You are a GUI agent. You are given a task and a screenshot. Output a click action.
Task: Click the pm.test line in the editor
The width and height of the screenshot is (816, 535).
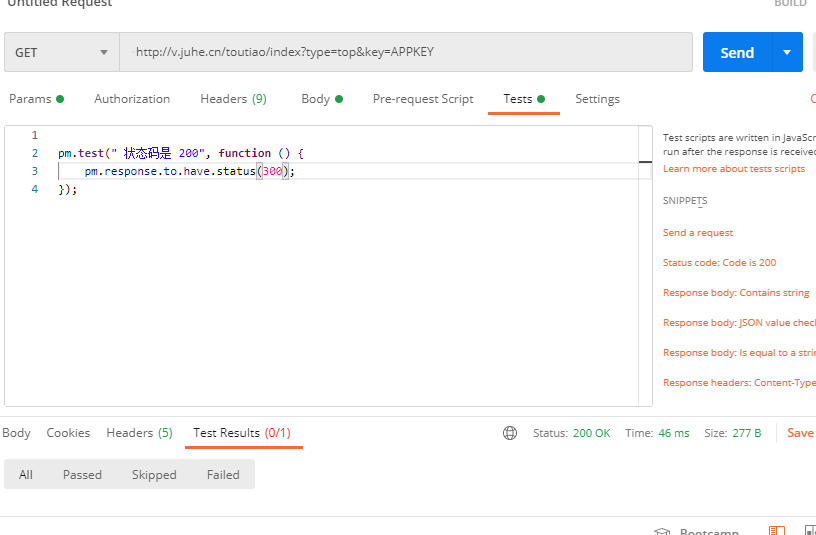coord(181,153)
